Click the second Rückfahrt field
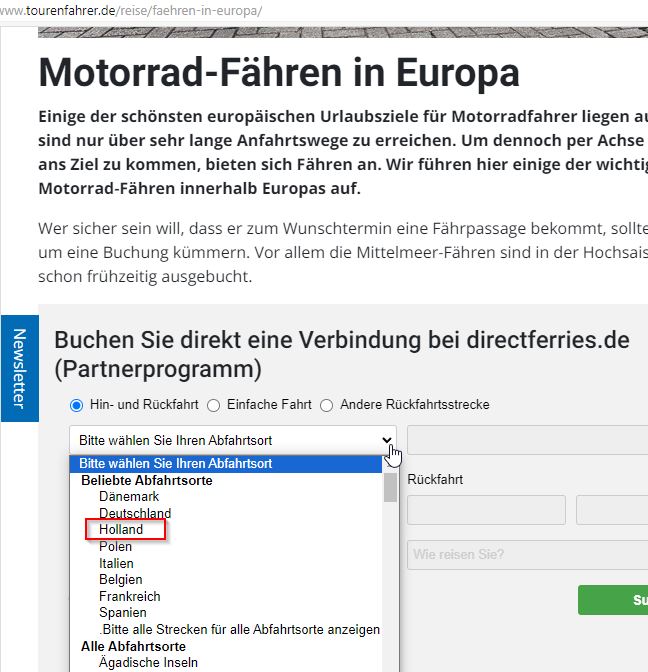648x672 pixels. [612, 510]
